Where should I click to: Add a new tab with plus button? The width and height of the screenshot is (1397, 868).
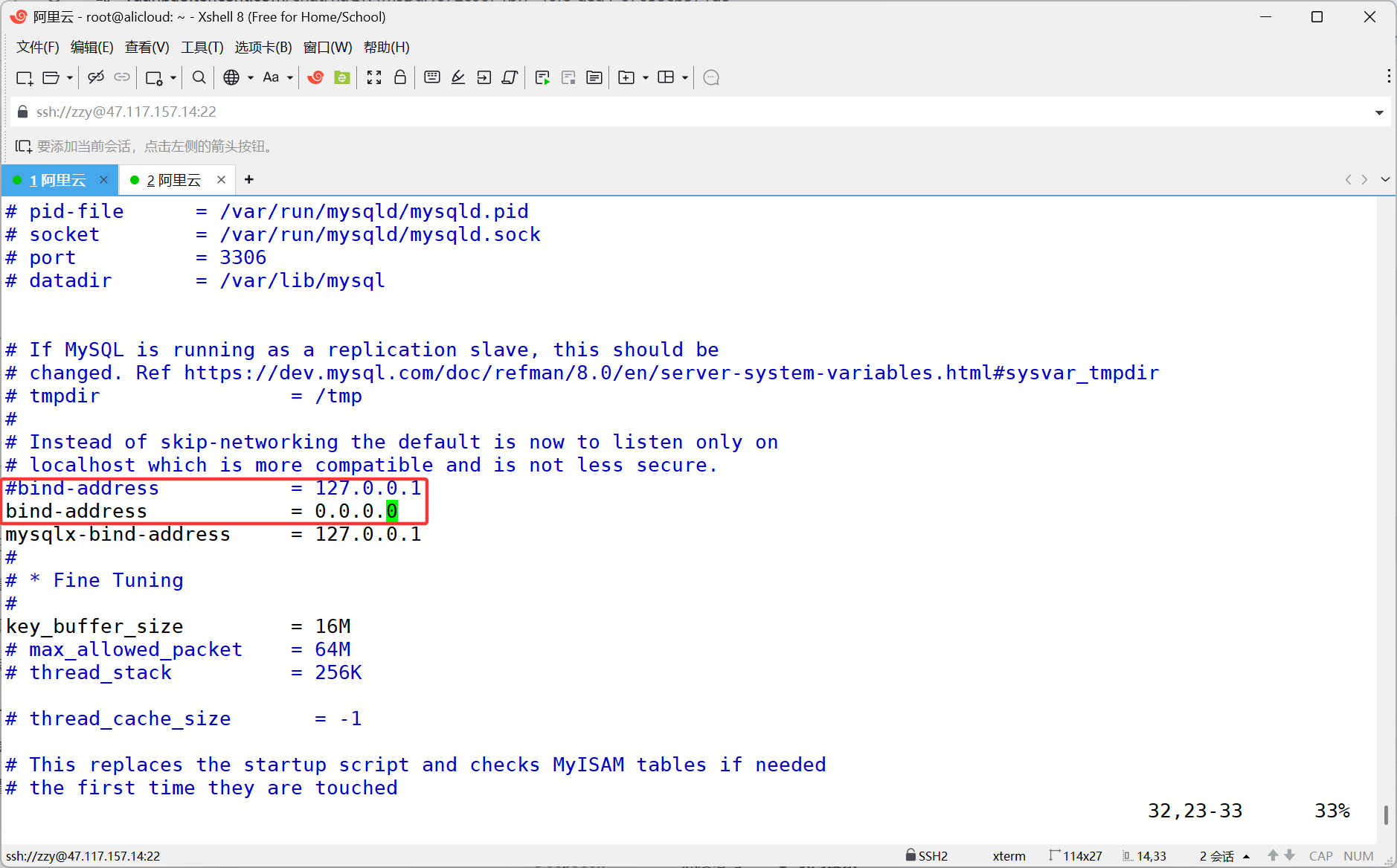[x=249, y=179]
